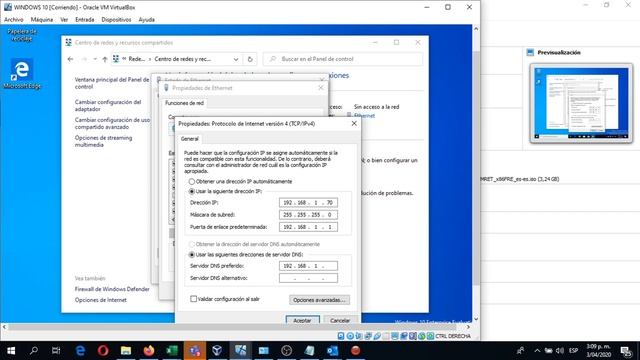Open Task View on the taskbar
The height and width of the screenshot is (360, 640).
pyautogui.click(x=56, y=351)
